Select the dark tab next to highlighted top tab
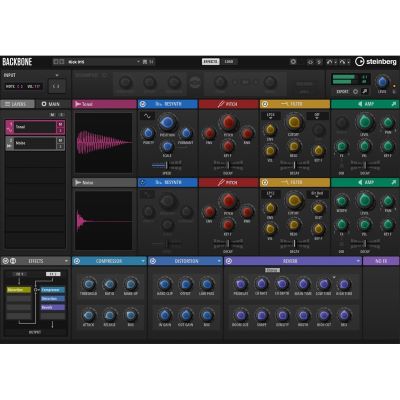Viewport: 400px width, 400px height. 229,62
